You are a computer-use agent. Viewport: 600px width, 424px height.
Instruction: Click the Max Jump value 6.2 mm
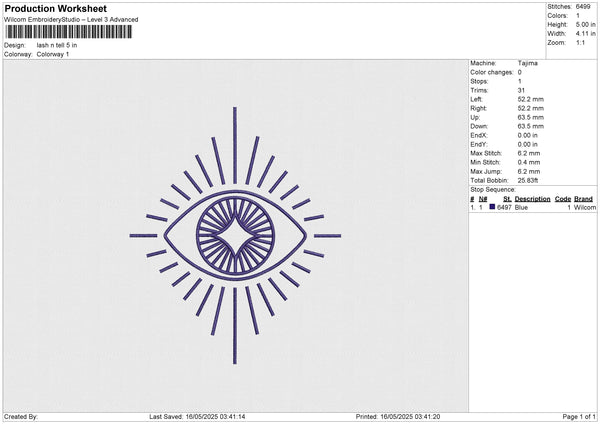[529, 171]
